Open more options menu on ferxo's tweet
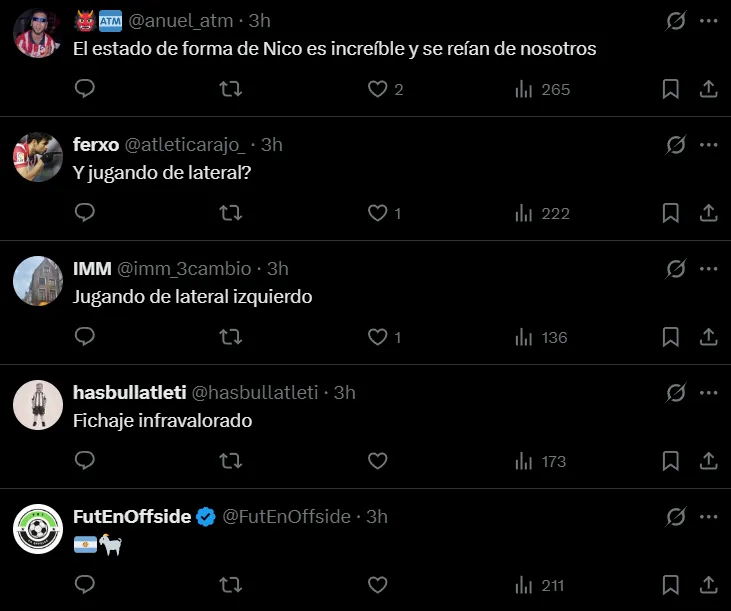Screen dimensions: 731x611 709,145
